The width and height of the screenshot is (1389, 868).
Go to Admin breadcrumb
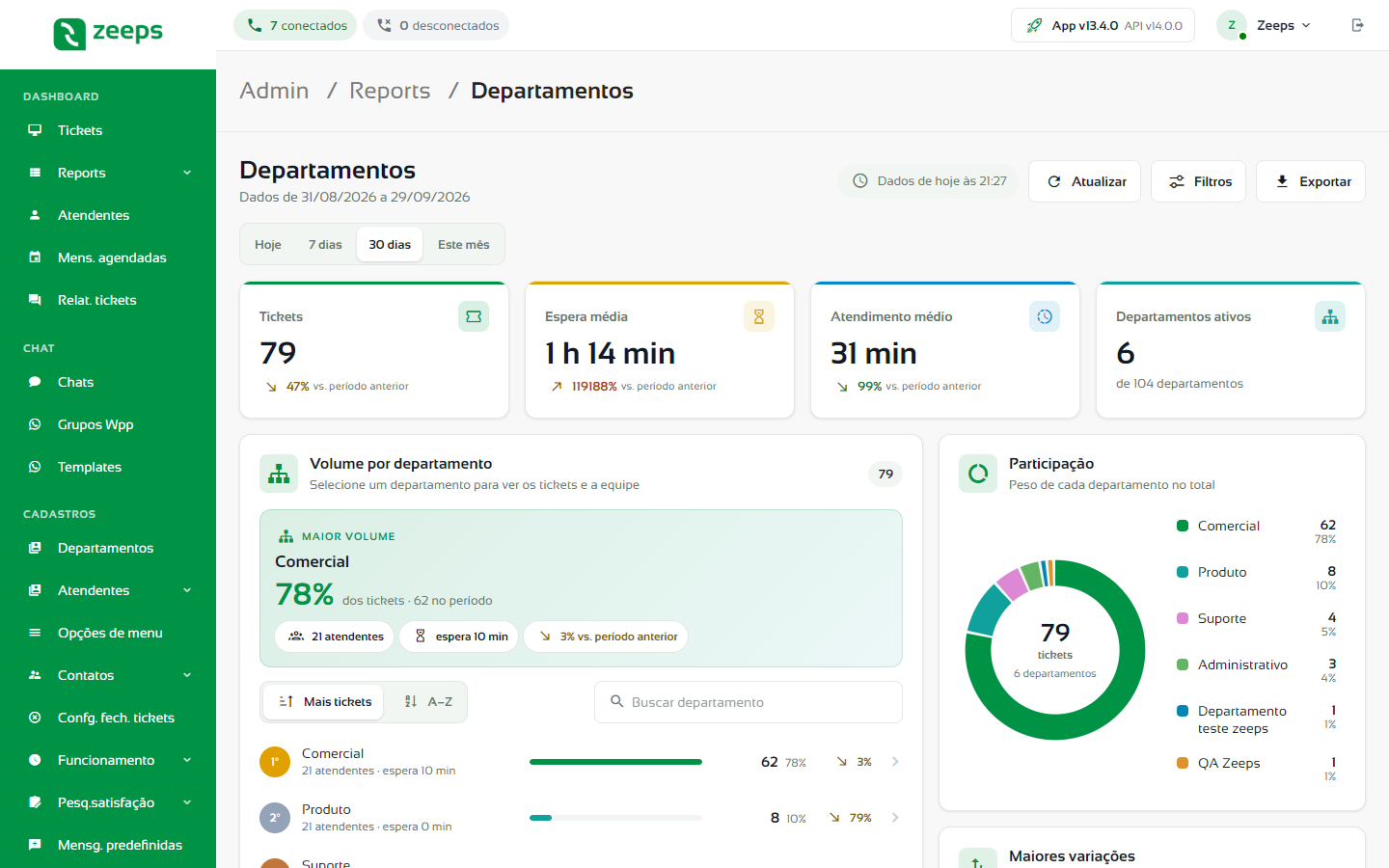click(274, 91)
